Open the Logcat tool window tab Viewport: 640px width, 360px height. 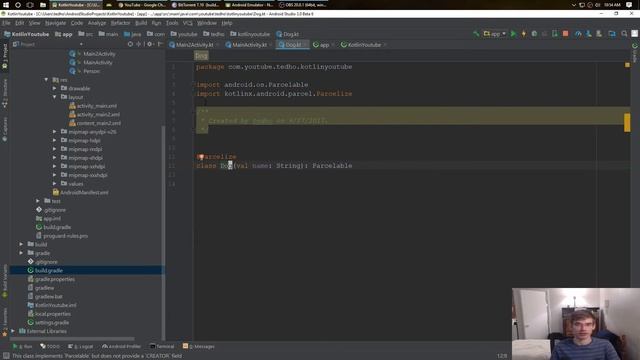(80, 346)
